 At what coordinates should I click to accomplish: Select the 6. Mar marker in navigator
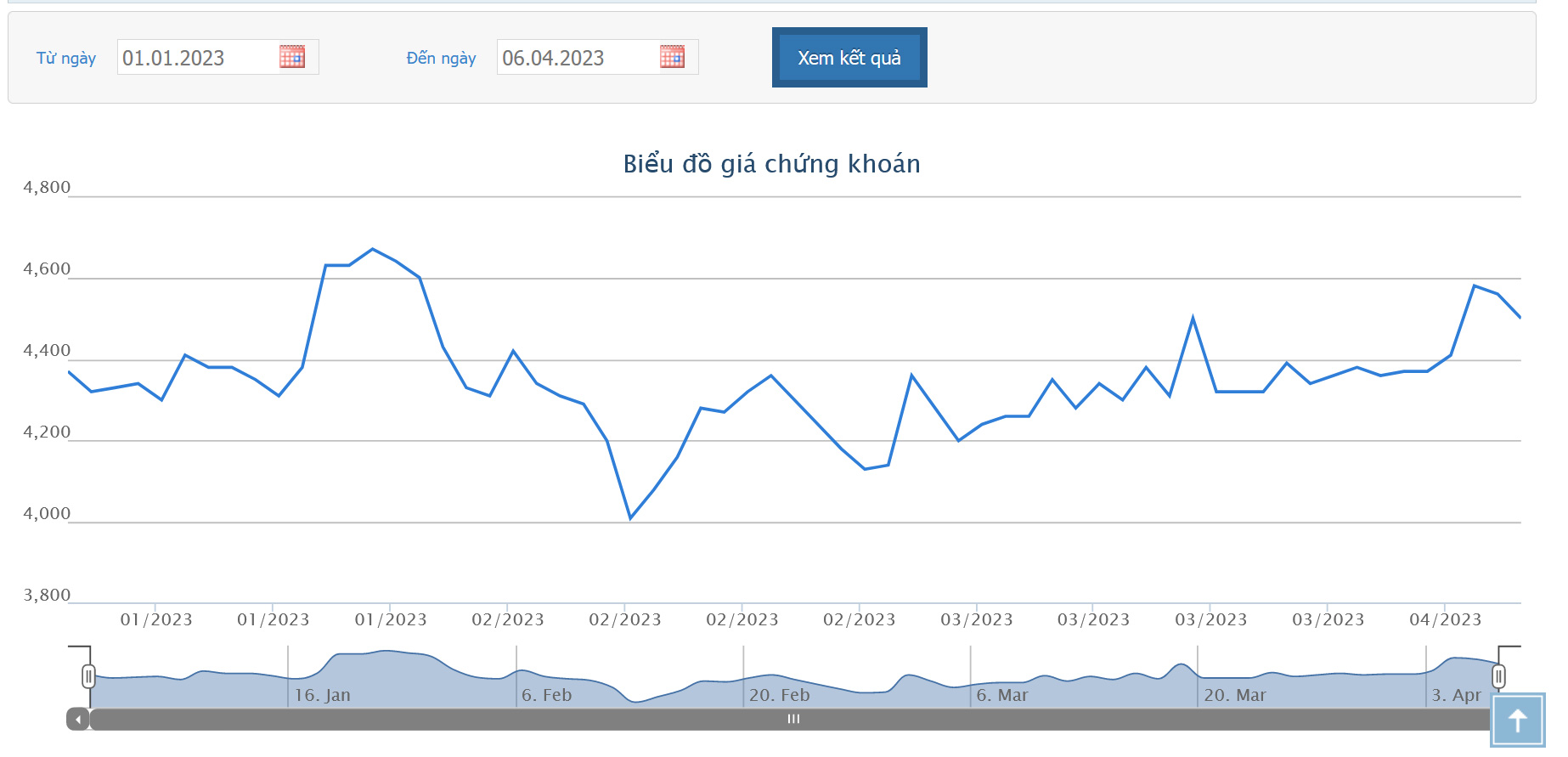pyautogui.click(x=1001, y=695)
